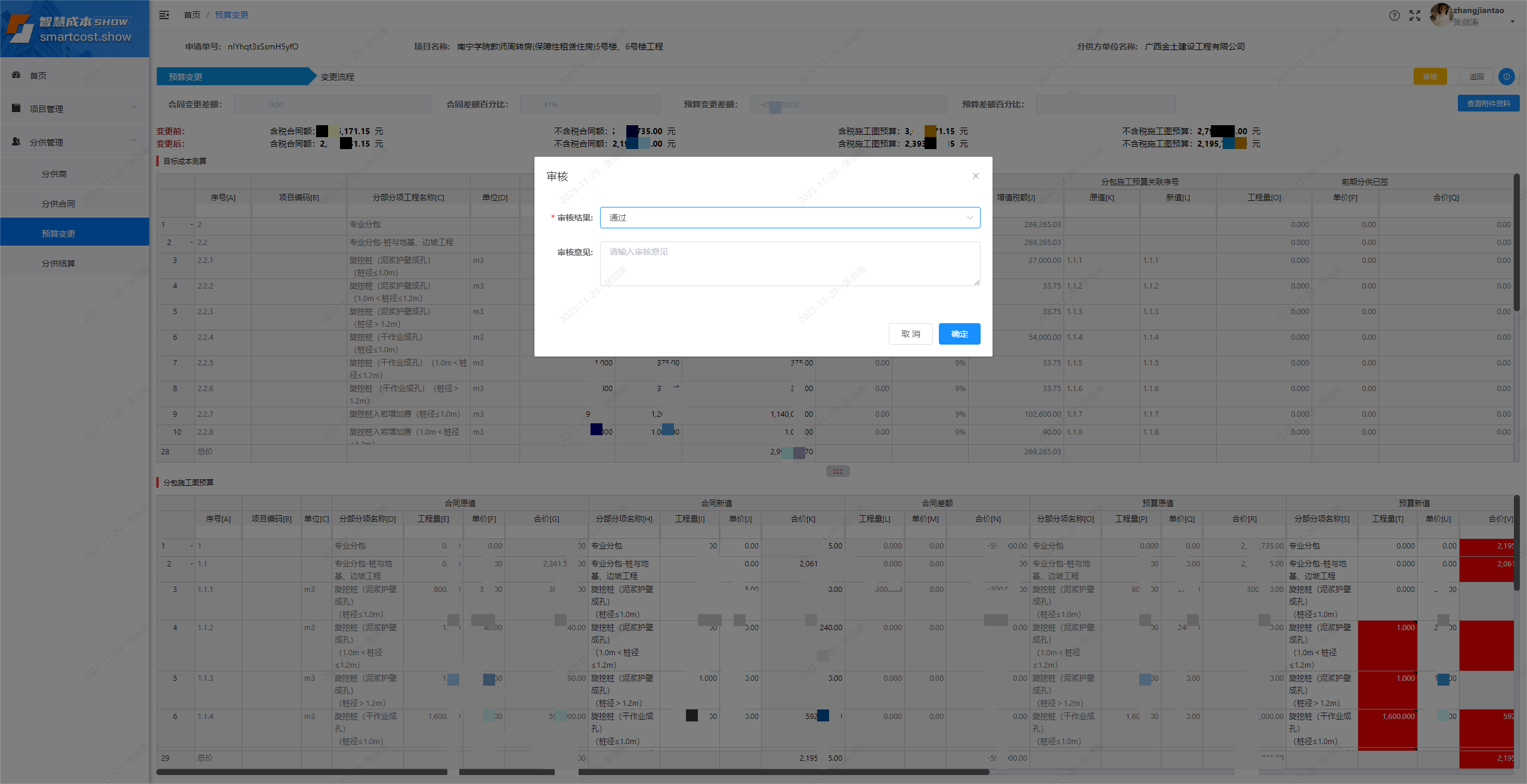
Task: Click the panel splitter drag handle icon
Action: click(837, 472)
